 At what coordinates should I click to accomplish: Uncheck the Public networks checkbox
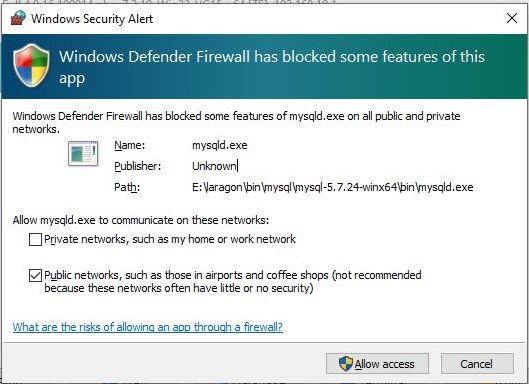click(35, 275)
